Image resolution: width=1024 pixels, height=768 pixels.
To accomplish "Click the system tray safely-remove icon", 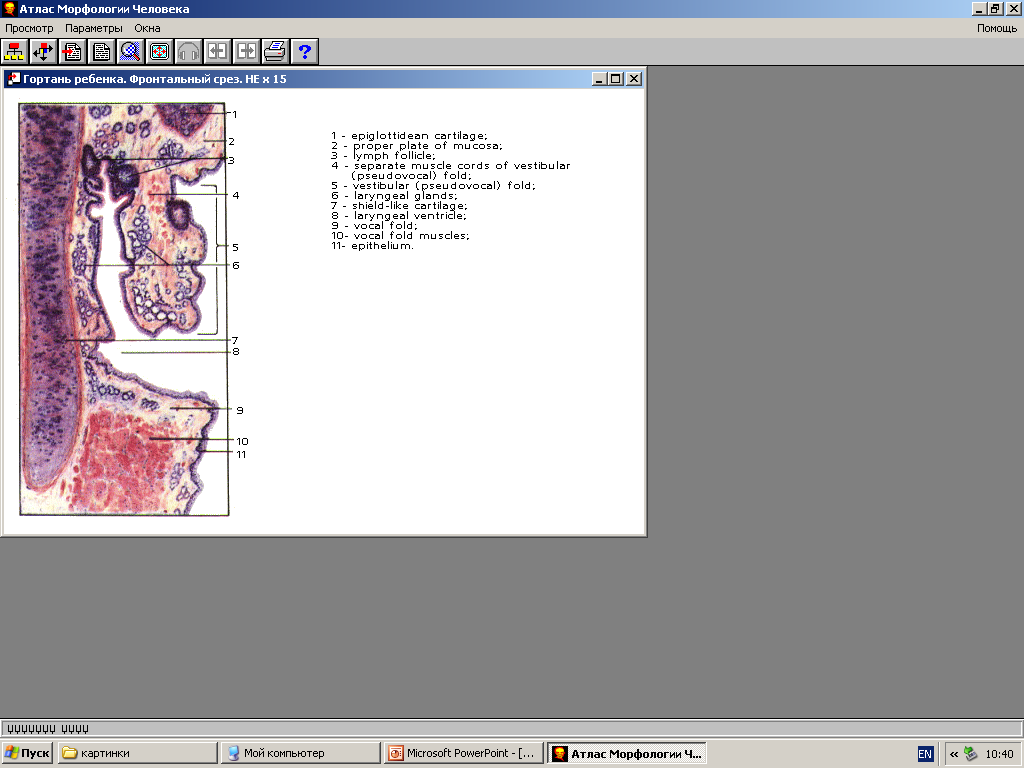I will click(x=971, y=754).
